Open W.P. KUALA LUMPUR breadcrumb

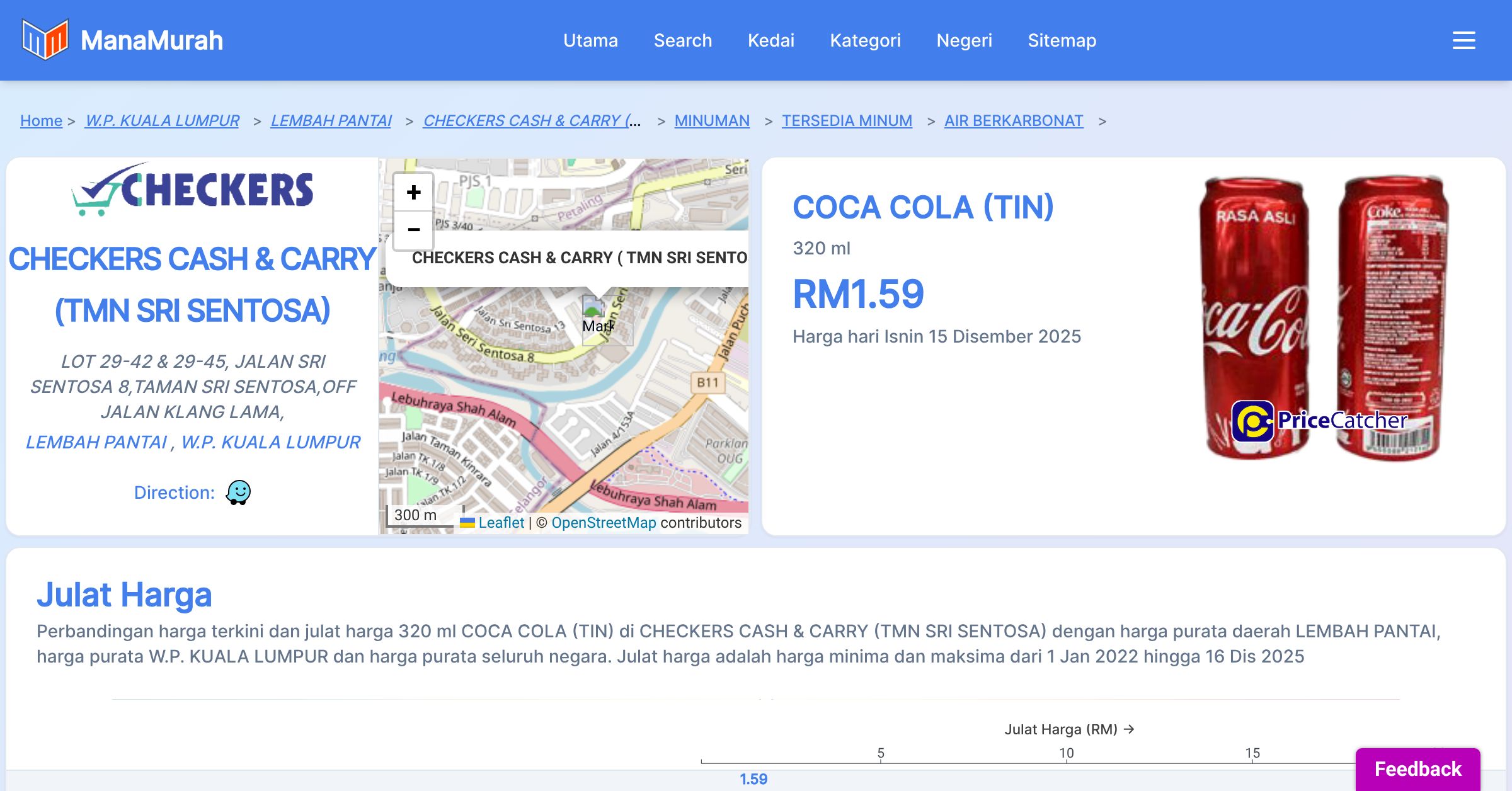(x=162, y=120)
